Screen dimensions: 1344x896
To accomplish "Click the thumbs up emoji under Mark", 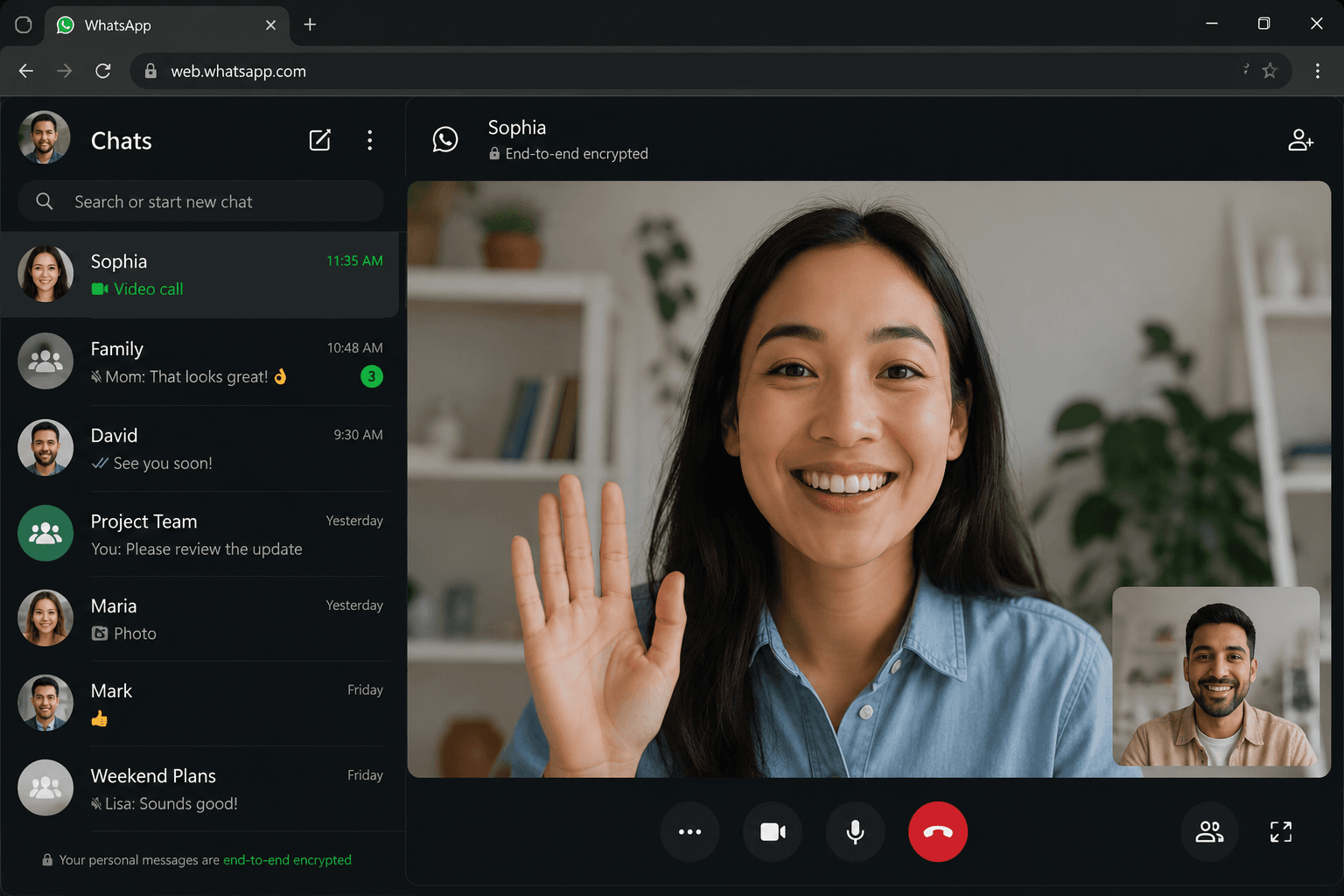I will tap(100, 718).
